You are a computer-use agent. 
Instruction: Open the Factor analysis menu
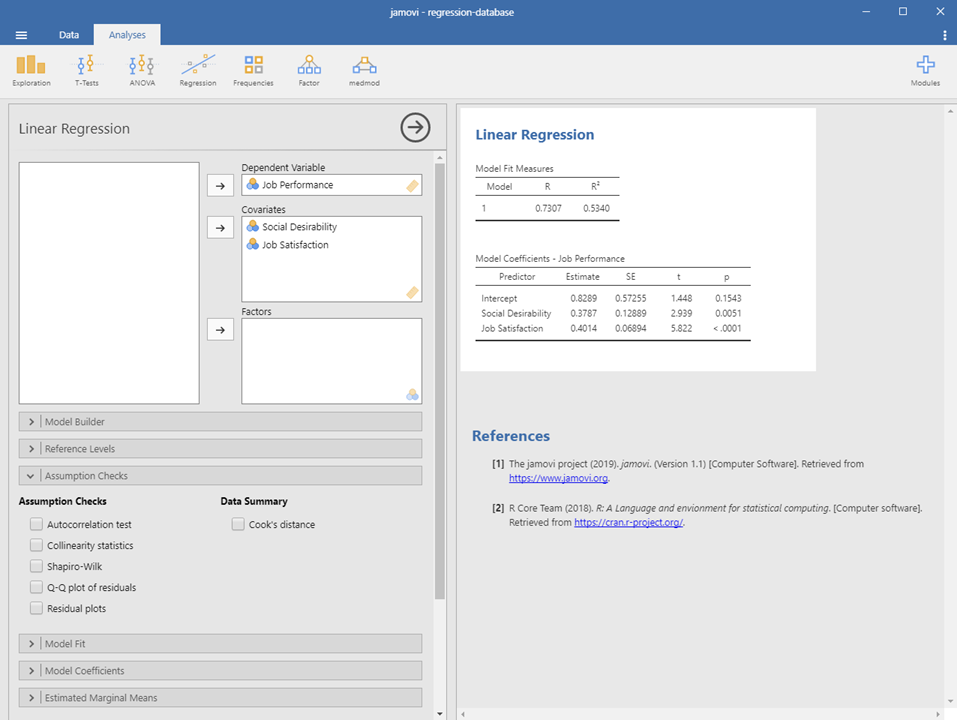pos(309,69)
